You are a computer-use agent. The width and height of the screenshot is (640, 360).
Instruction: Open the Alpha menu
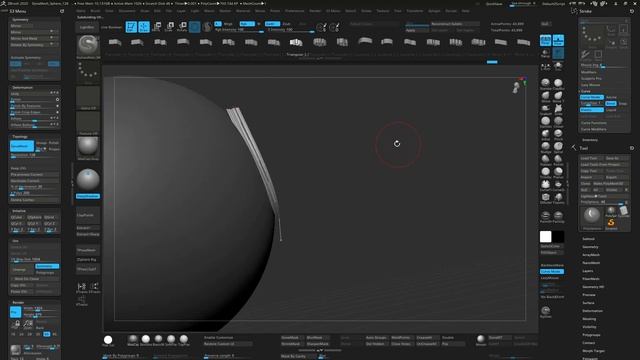point(81,11)
